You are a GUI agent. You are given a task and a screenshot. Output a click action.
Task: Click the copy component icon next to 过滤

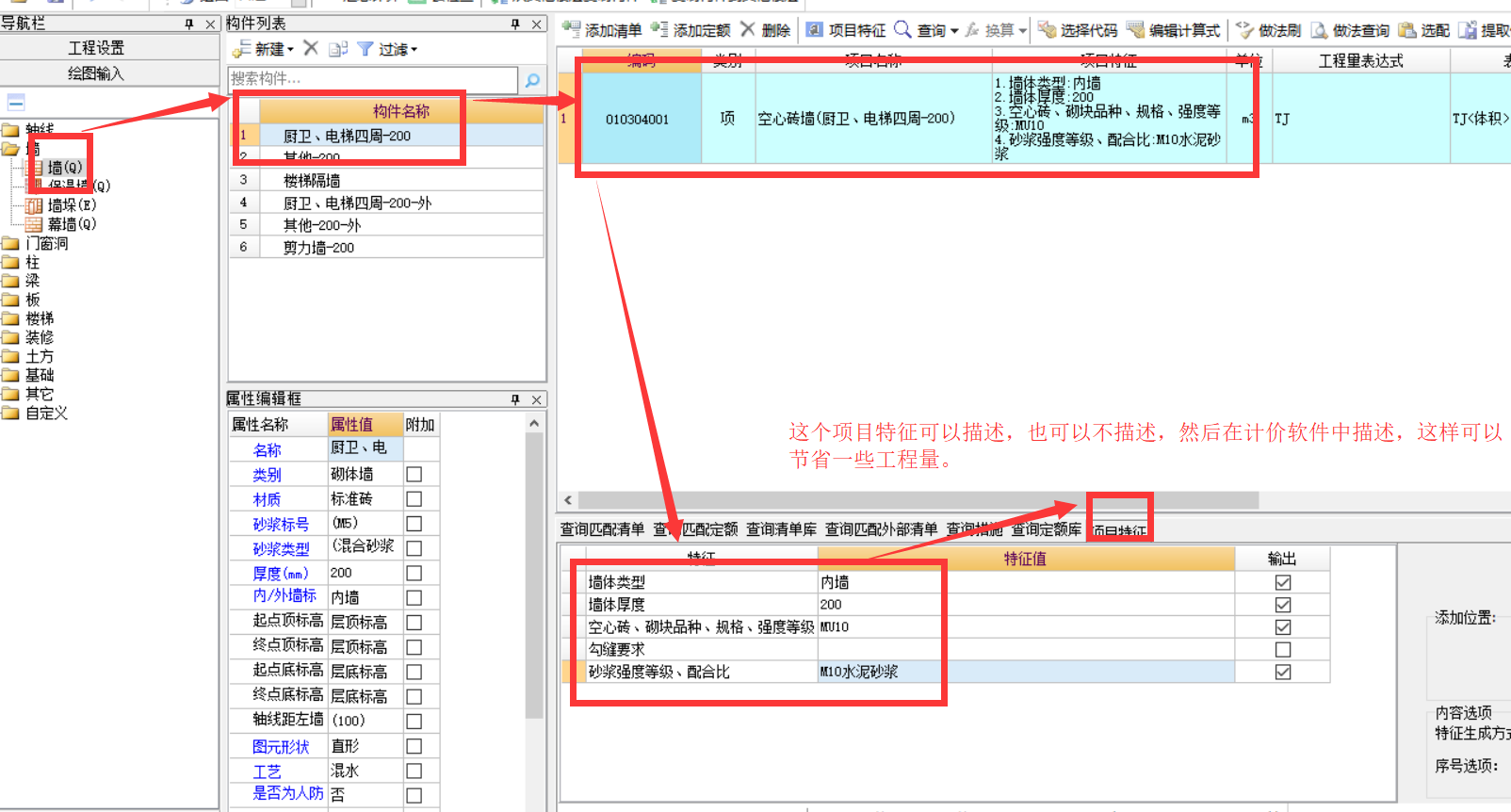(x=338, y=49)
